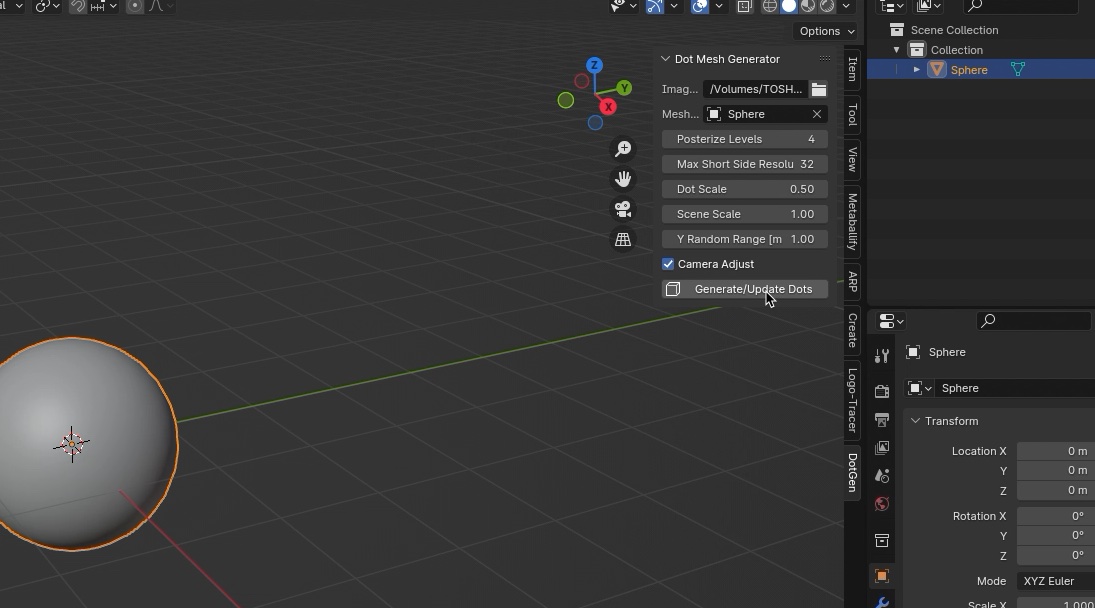Open the Metabalify sidebar tab
Image resolution: width=1095 pixels, height=608 pixels.
point(852,222)
